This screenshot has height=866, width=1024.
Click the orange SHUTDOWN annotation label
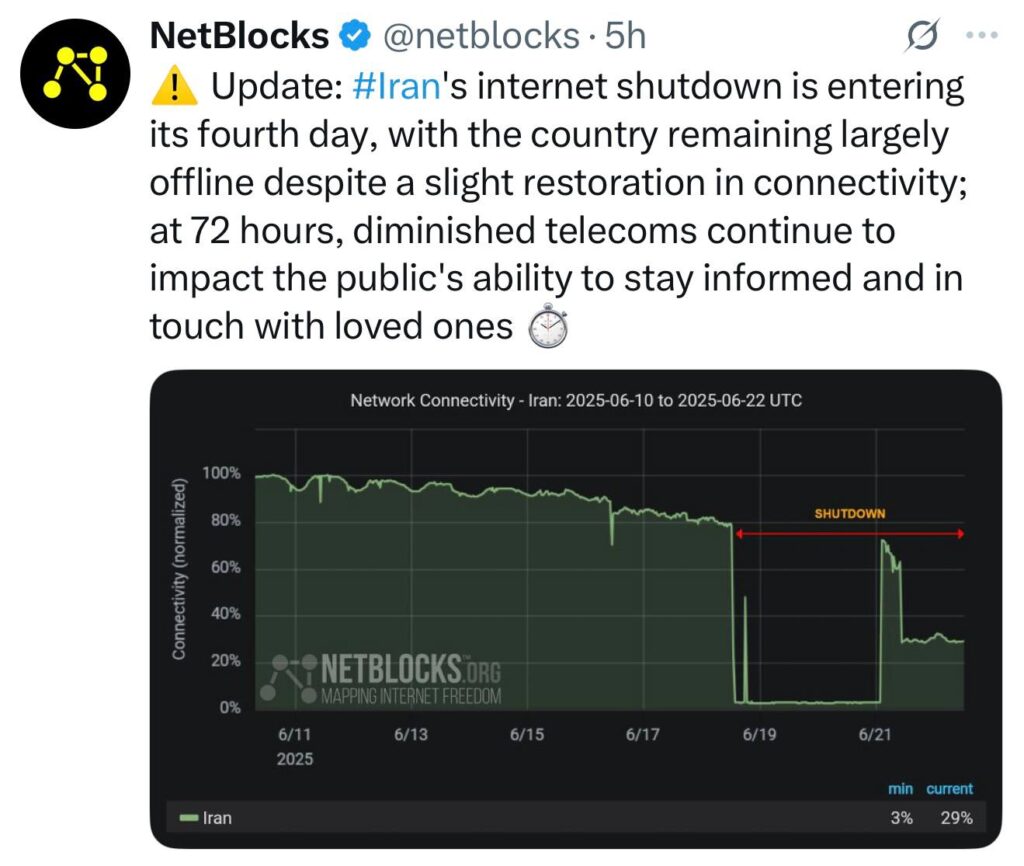pyautogui.click(x=850, y=514)
